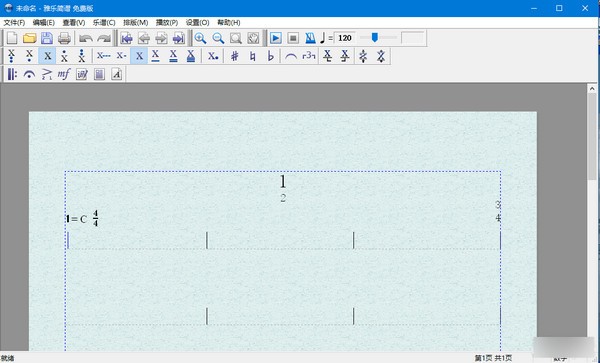Open the accent and articulation marks tool
Screen dimensions: 600x363
47,74
